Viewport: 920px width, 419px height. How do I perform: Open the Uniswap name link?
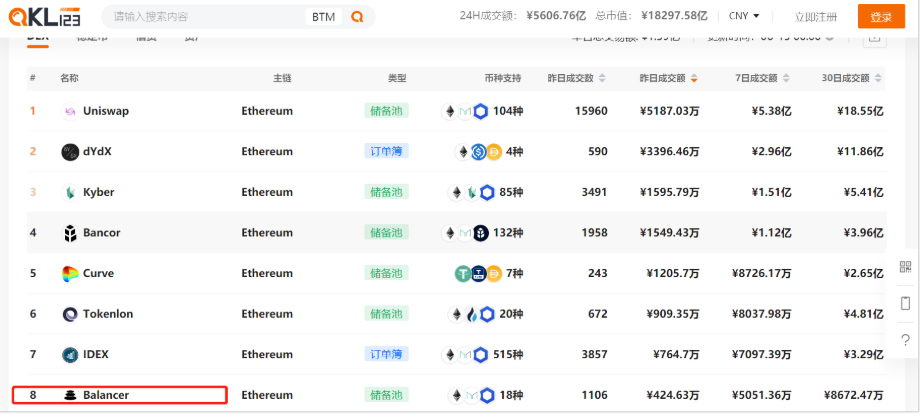[x=106, y=111]
